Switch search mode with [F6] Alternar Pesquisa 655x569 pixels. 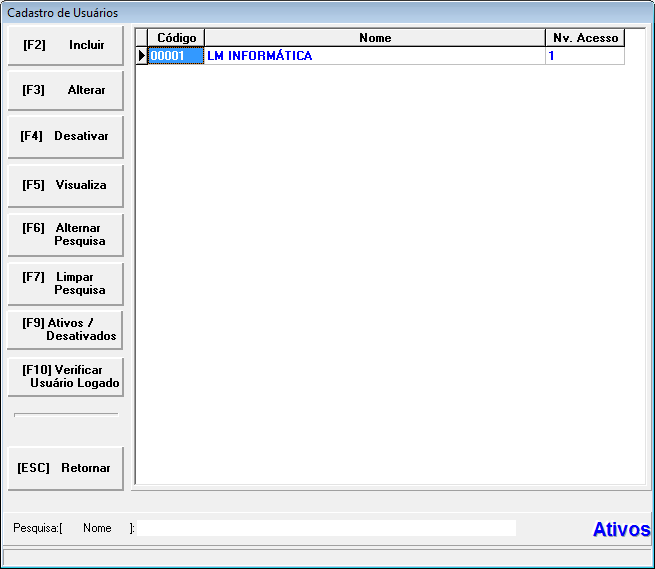(65, 235)
